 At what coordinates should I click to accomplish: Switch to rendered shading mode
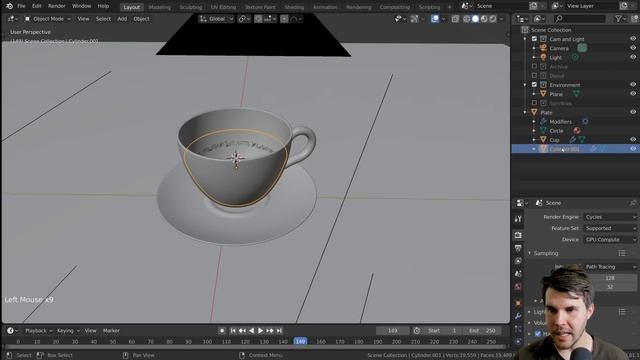[x=493, y=19]
